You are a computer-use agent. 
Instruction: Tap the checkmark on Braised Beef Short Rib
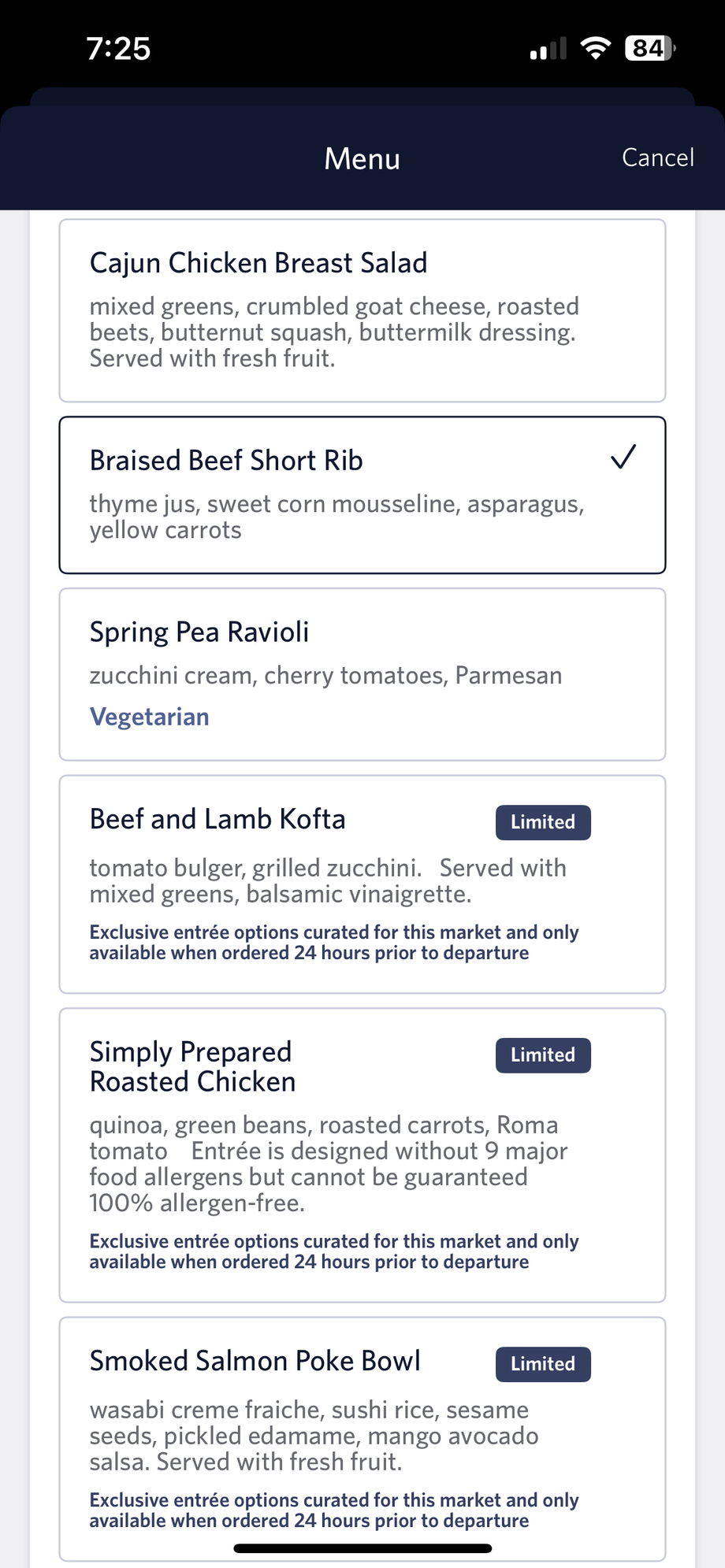coord(623,457)
